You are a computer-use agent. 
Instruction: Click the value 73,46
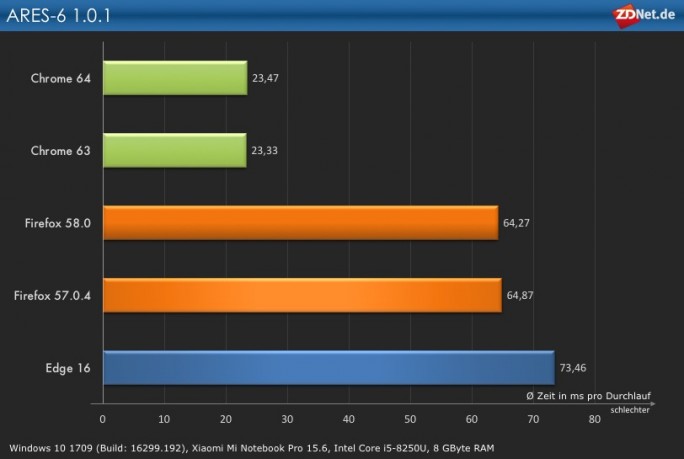point(573,368)
